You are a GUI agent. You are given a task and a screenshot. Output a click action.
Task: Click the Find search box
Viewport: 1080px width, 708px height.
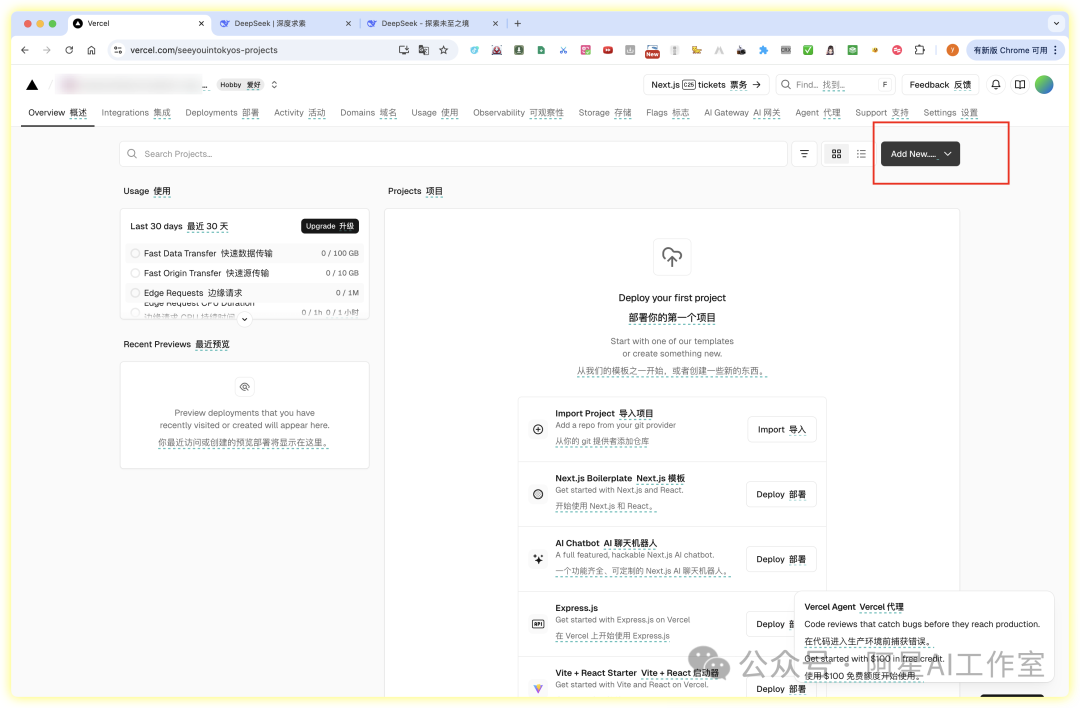point(835,85)
